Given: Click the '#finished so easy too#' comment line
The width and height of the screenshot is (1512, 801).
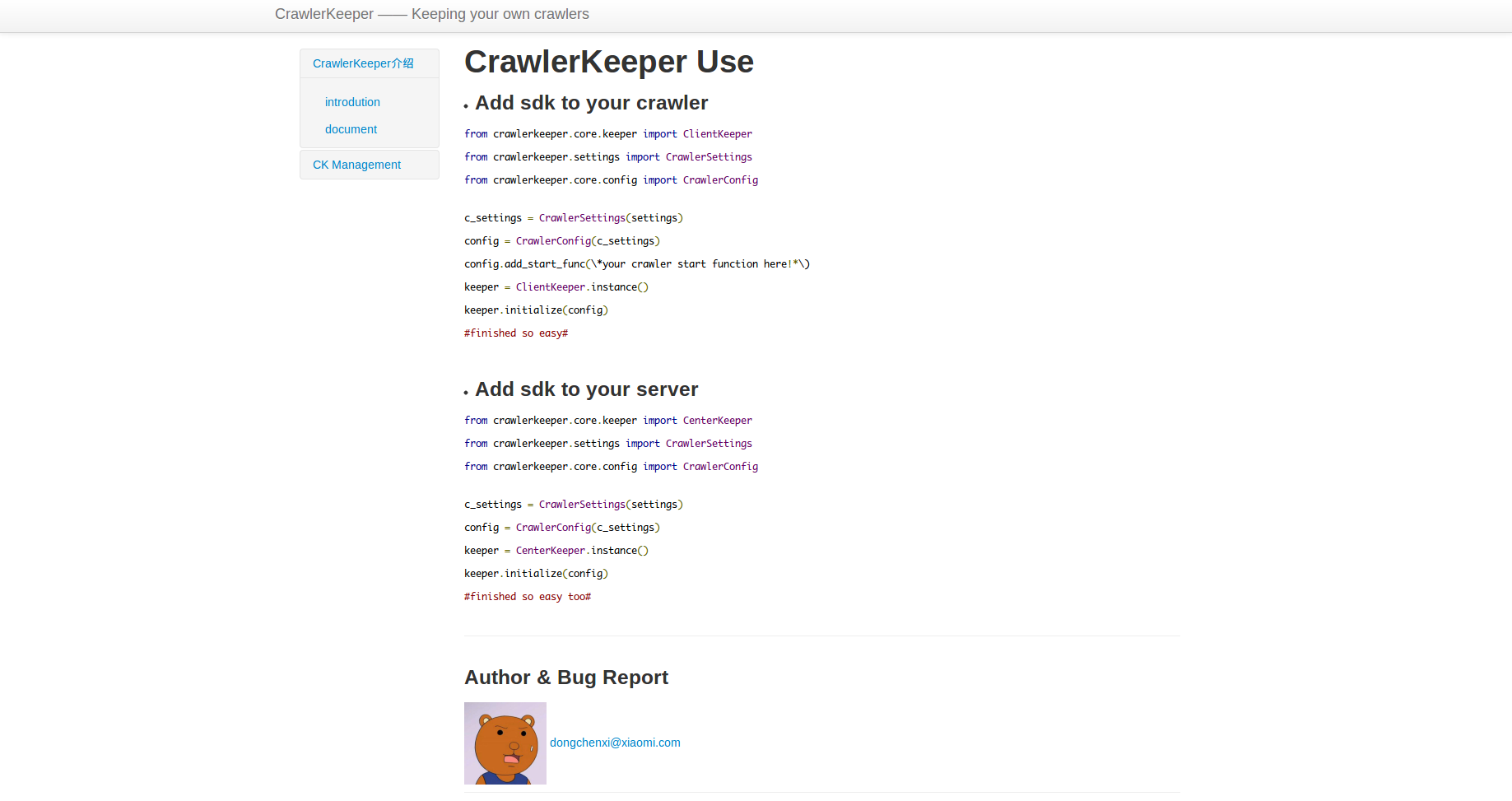Looking at the screenshot, I should pyautogui.click(x=528, y=597).
